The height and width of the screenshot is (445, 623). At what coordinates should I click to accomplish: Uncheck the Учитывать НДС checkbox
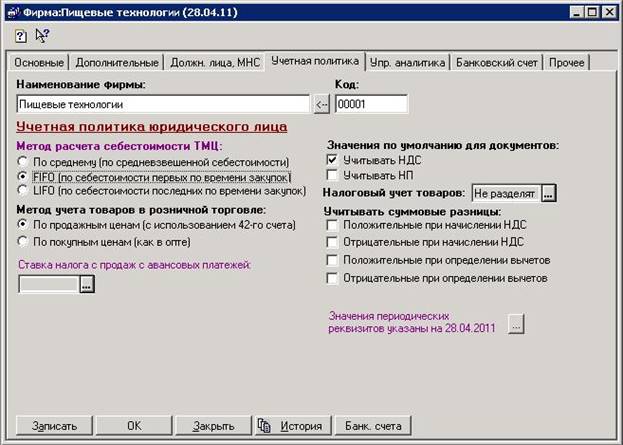point(333,160)
